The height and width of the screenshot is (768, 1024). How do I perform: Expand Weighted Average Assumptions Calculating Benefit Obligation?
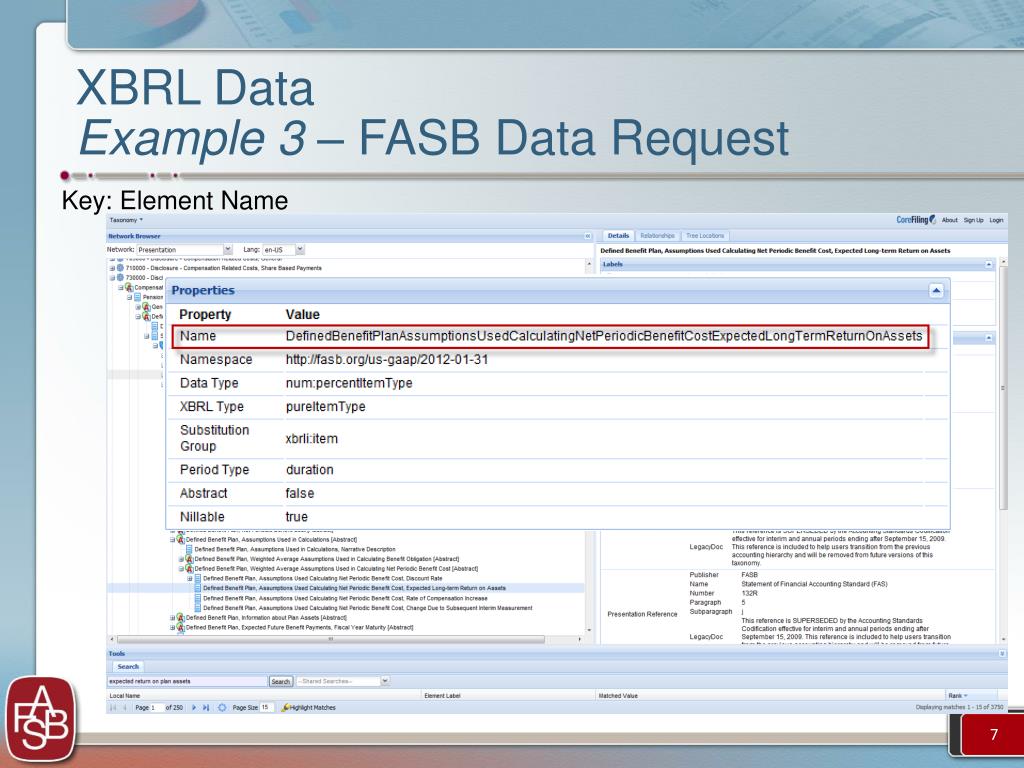click(181, 559)
